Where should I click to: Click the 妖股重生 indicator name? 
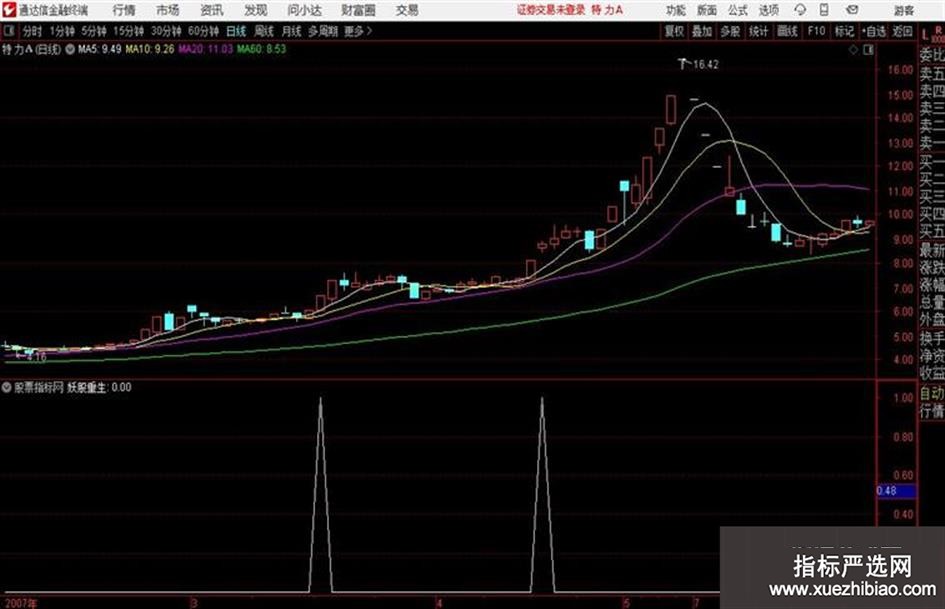click(x=87, y=388)
